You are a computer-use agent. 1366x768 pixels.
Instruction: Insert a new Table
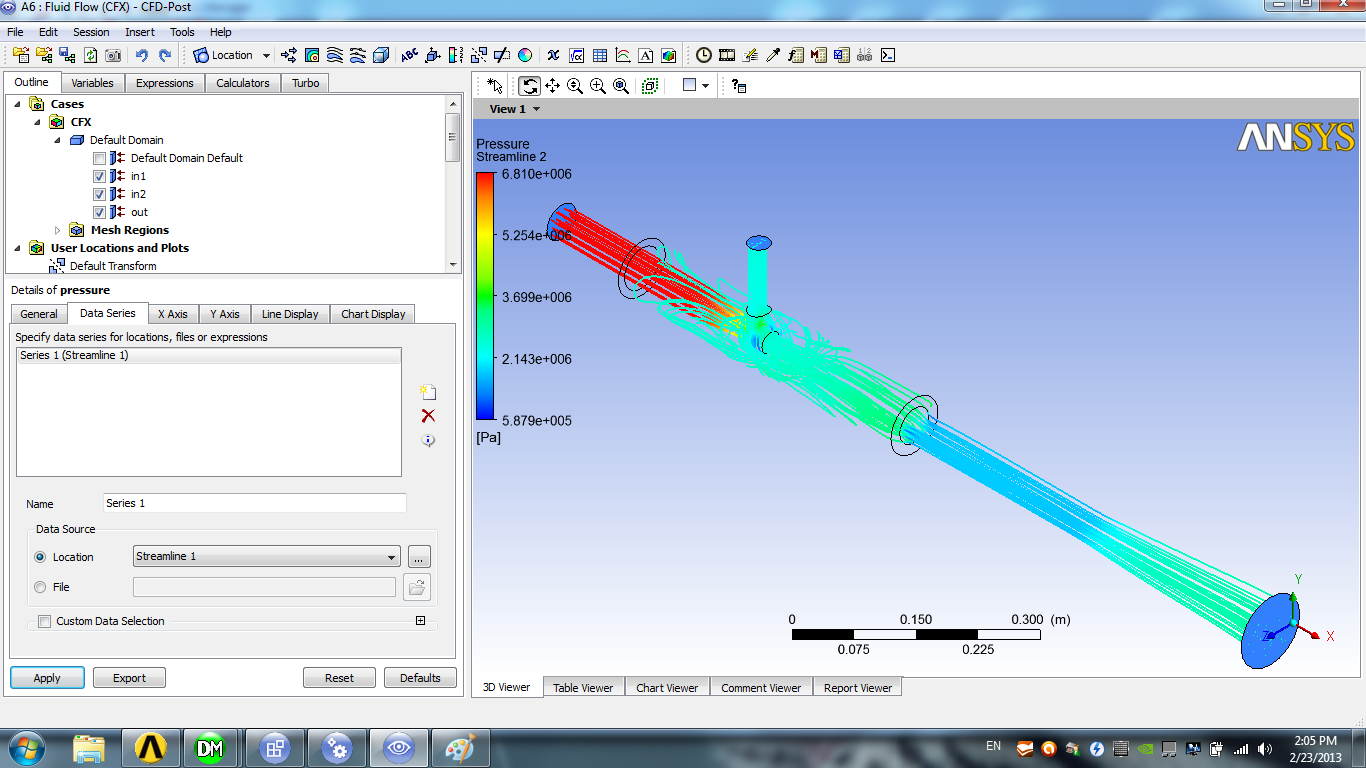600,55
